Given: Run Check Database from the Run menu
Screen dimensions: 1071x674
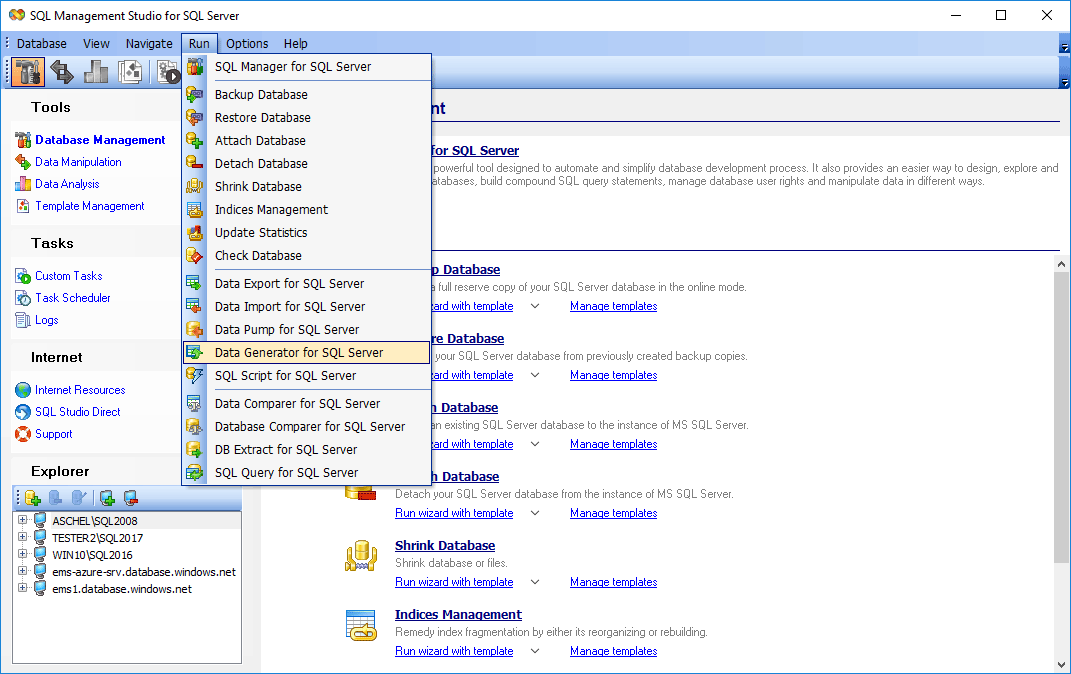Looking at the screenshot, I should coord(307,255).
